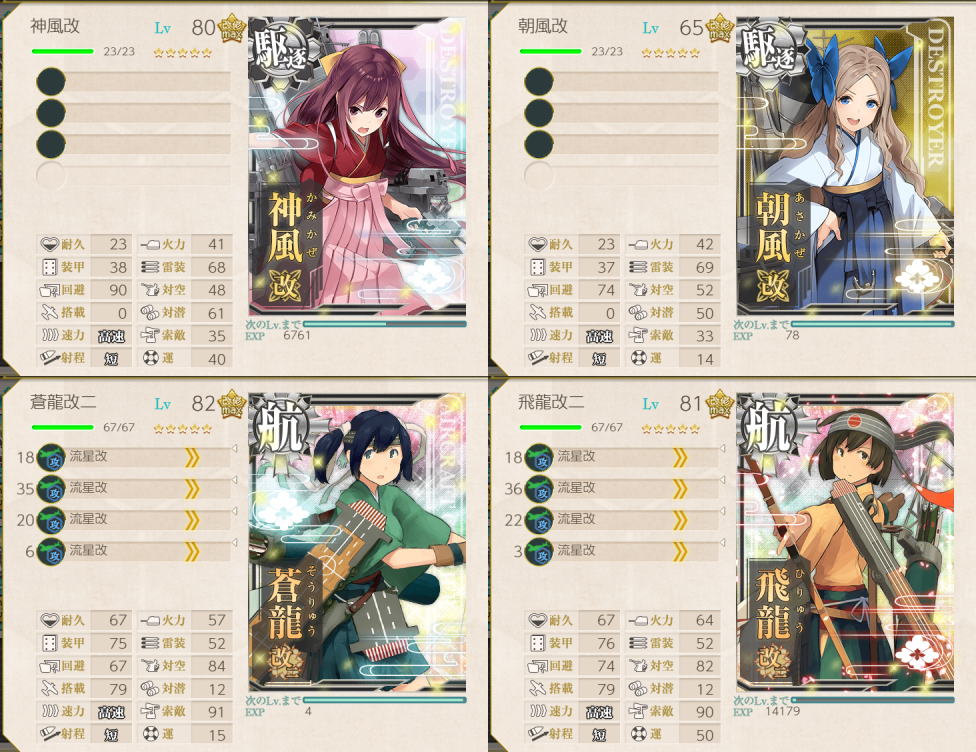Click the triangle marker on 蒼龍改二's 6-plane slot
976x752 pixels.
(x=234, y=542)
